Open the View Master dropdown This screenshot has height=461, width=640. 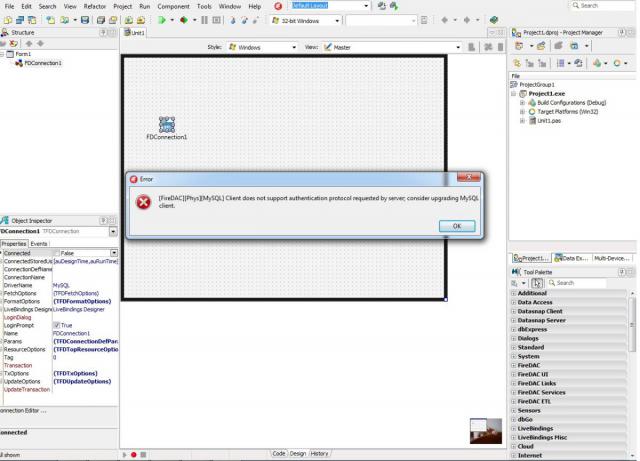(458, 47)
